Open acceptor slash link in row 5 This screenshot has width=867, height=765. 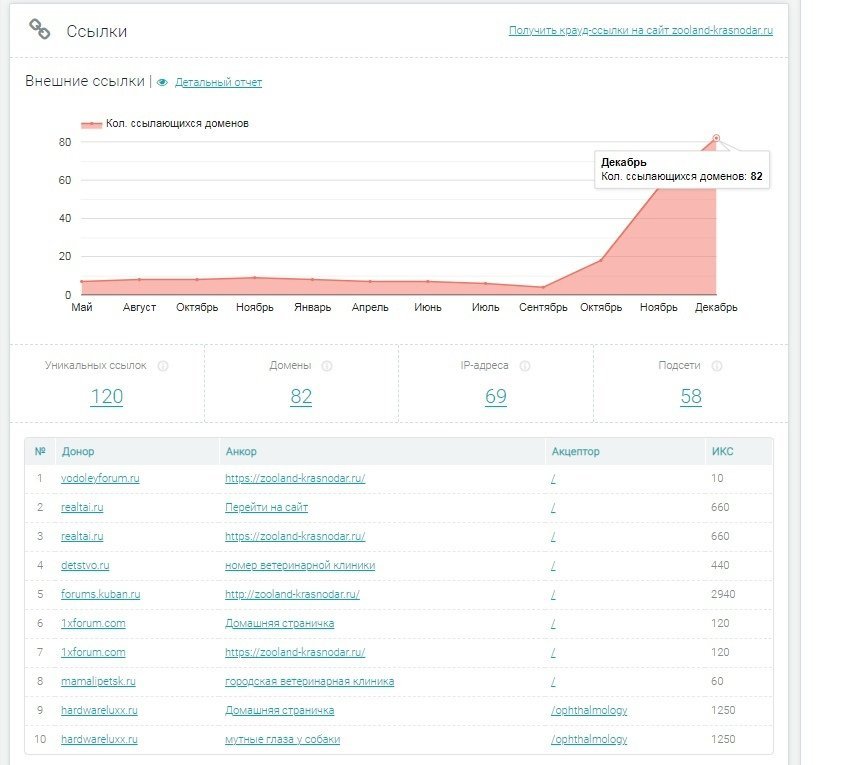coord(553,595)
